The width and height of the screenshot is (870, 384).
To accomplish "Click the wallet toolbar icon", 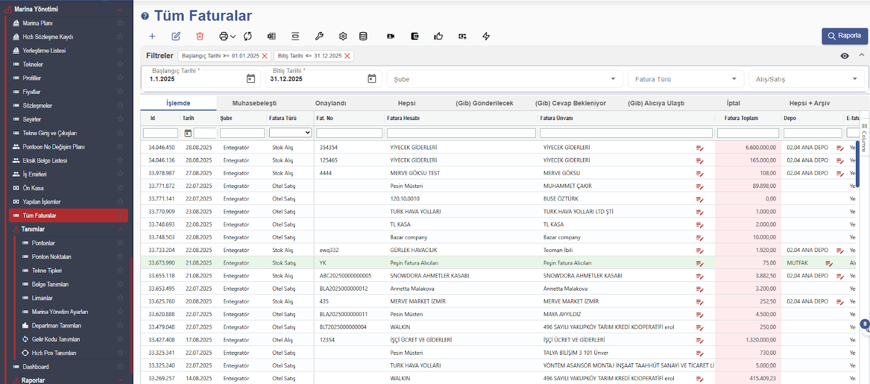I will (x=414, y=36).
